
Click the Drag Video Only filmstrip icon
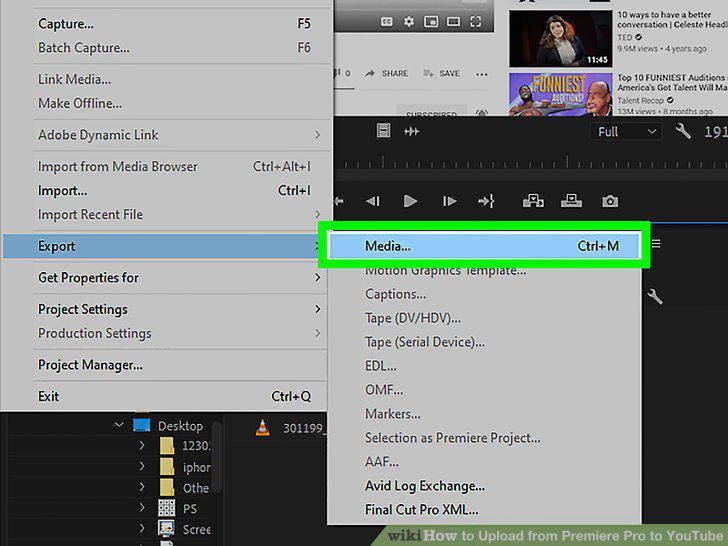[384, 130]
